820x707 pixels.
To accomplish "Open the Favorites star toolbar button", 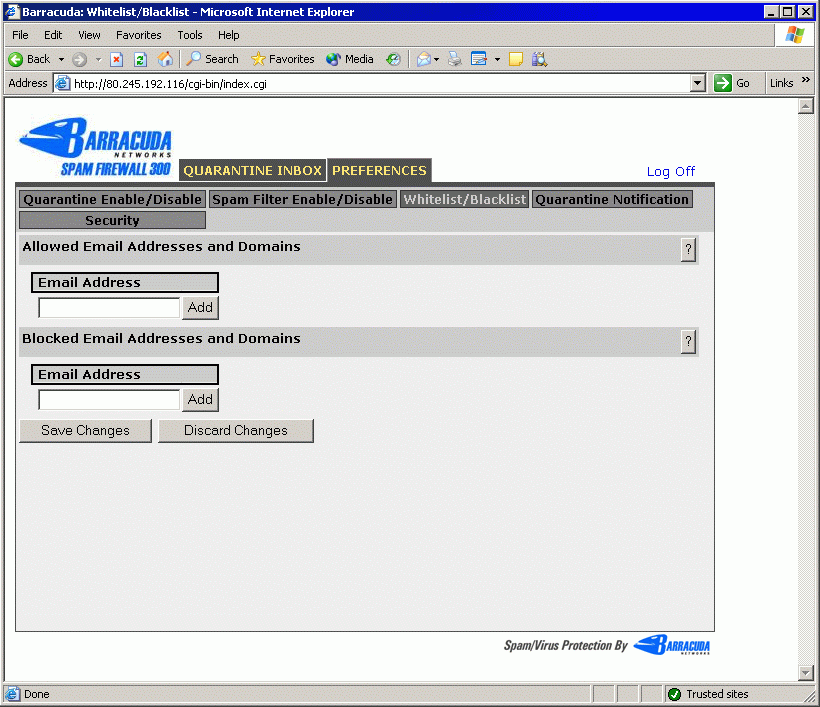I will [282, 59].
